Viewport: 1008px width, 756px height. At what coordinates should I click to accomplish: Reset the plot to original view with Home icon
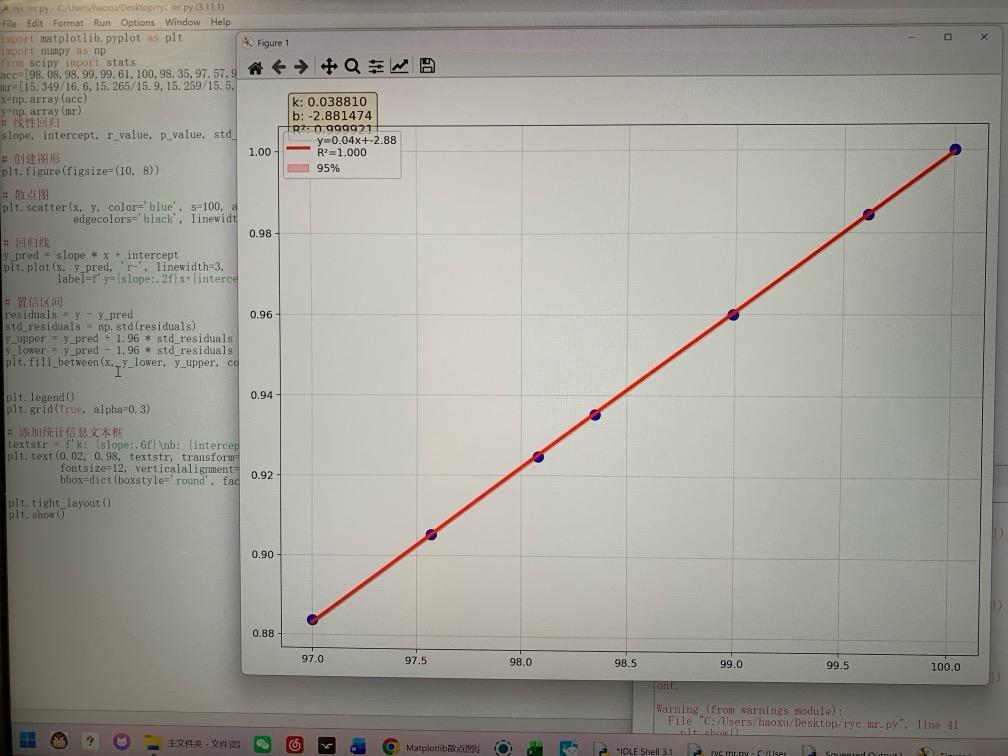pos(255,68)
